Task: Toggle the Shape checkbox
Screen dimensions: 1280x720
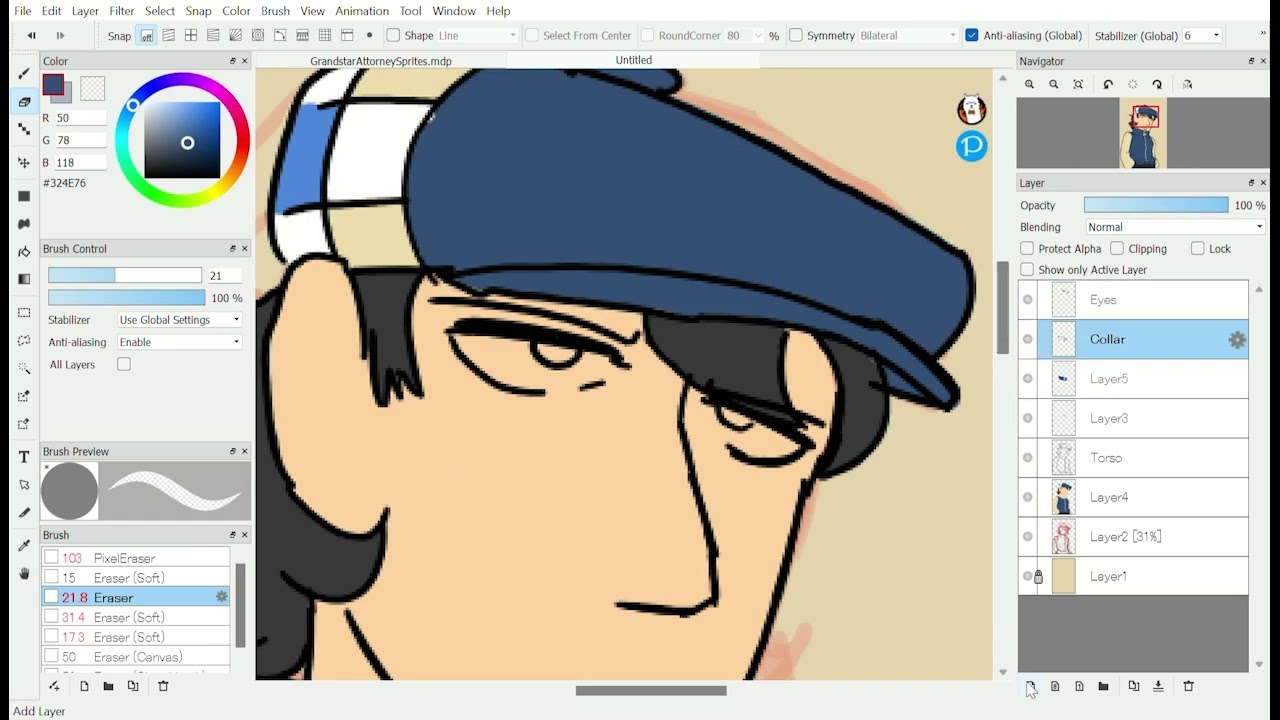Action: click(393, 35)
